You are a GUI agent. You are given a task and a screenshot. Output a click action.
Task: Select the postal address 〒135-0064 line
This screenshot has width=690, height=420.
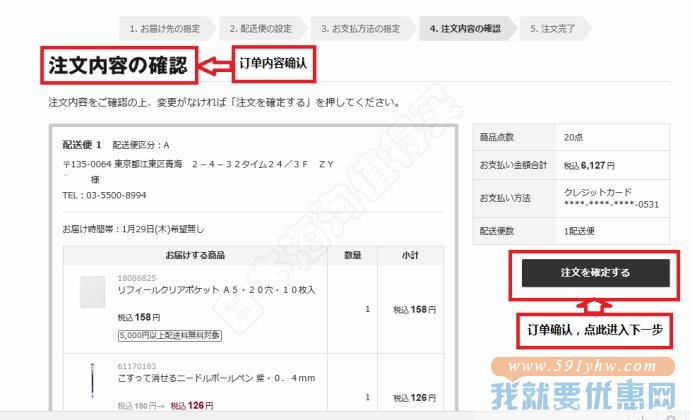(198, 164)
